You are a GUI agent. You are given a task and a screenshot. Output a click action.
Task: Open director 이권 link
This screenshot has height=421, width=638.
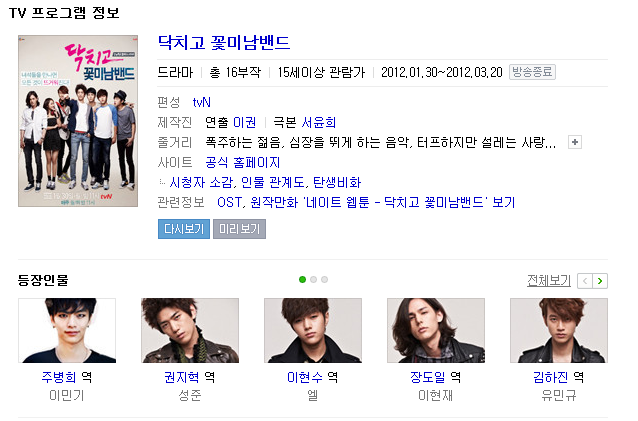pos(245,122)
